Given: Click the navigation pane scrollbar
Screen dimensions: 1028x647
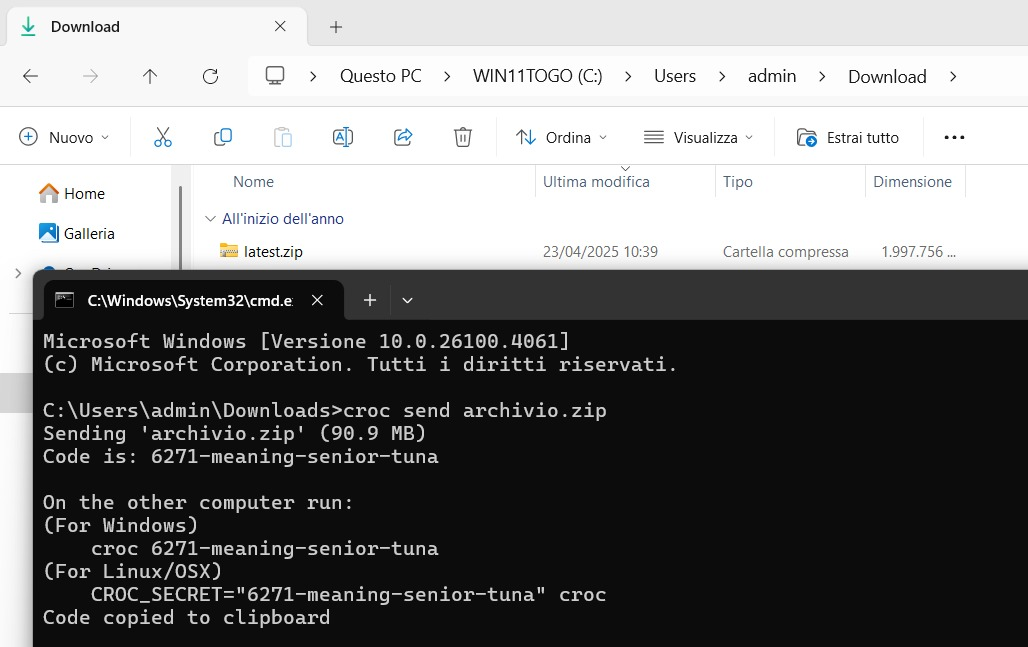Looking at the screenshot, I should (x=180, y=227).
